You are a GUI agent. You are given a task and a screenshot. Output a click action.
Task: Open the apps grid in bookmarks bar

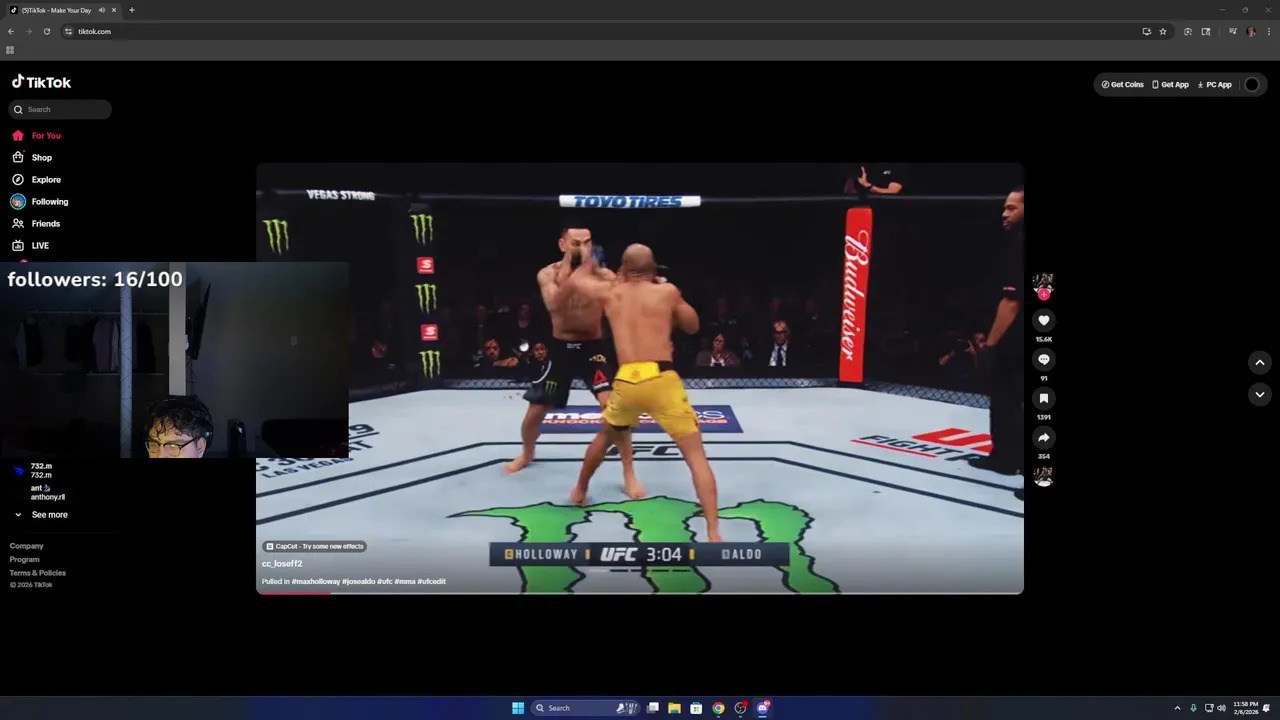[x=10, y=50]
